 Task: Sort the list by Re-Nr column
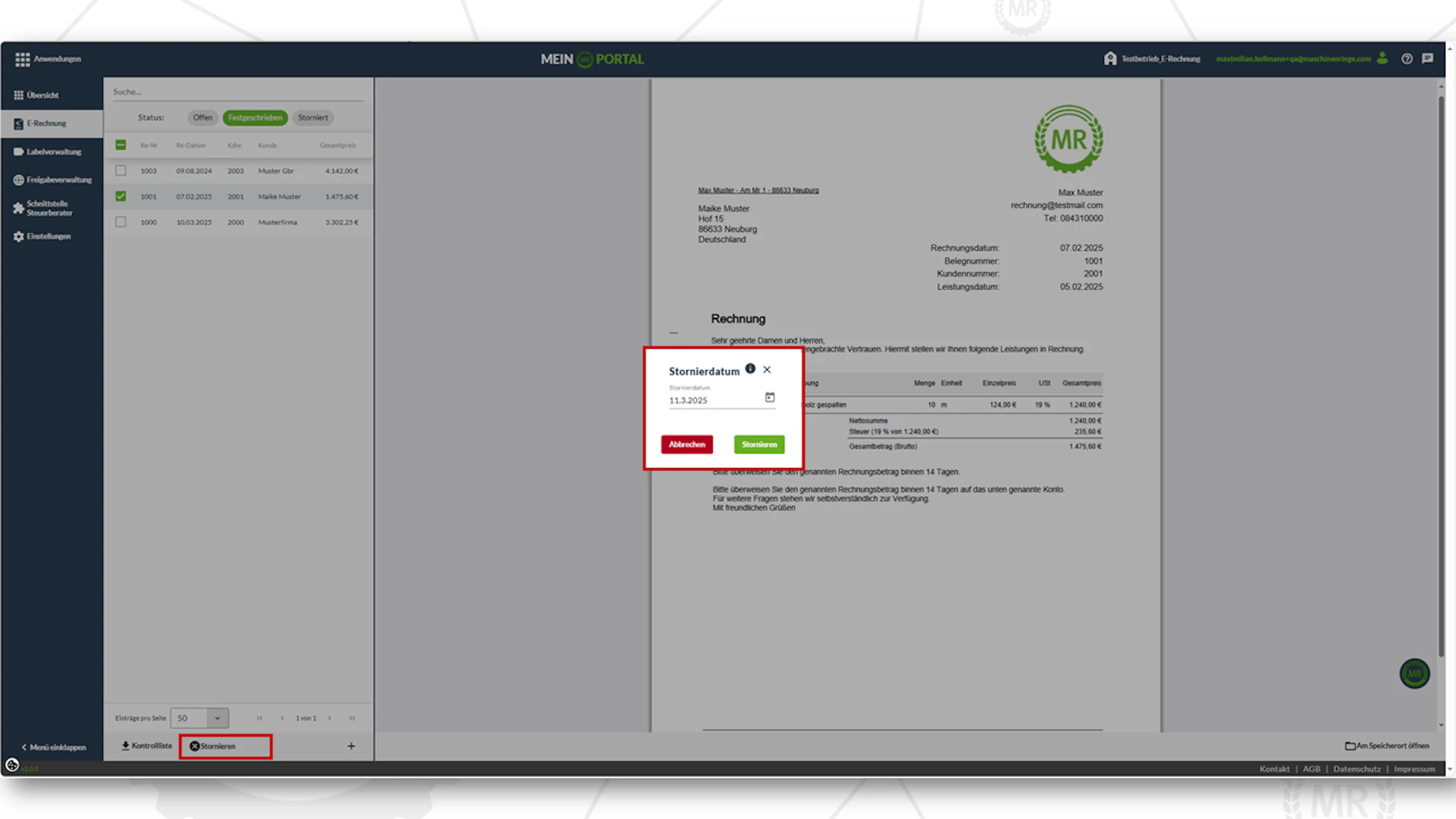click(149, 146)
